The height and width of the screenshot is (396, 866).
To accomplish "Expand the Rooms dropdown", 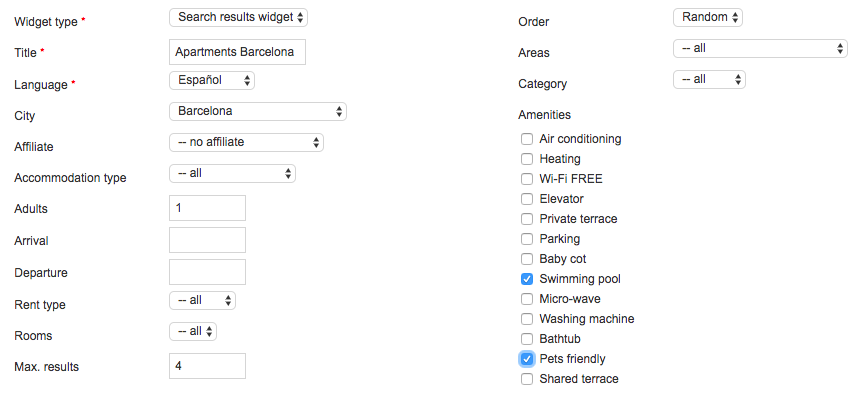I will point(193,331).
